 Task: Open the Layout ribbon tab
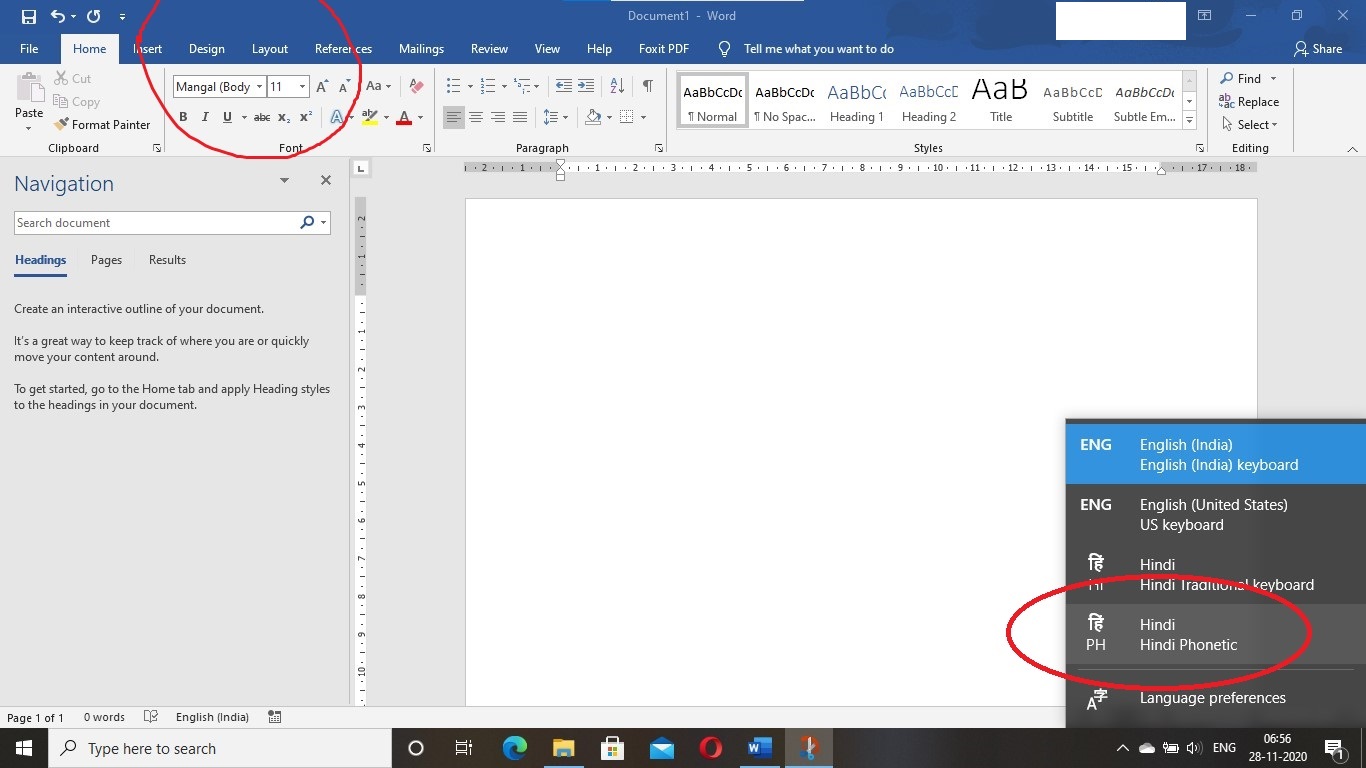pos(269,49)
